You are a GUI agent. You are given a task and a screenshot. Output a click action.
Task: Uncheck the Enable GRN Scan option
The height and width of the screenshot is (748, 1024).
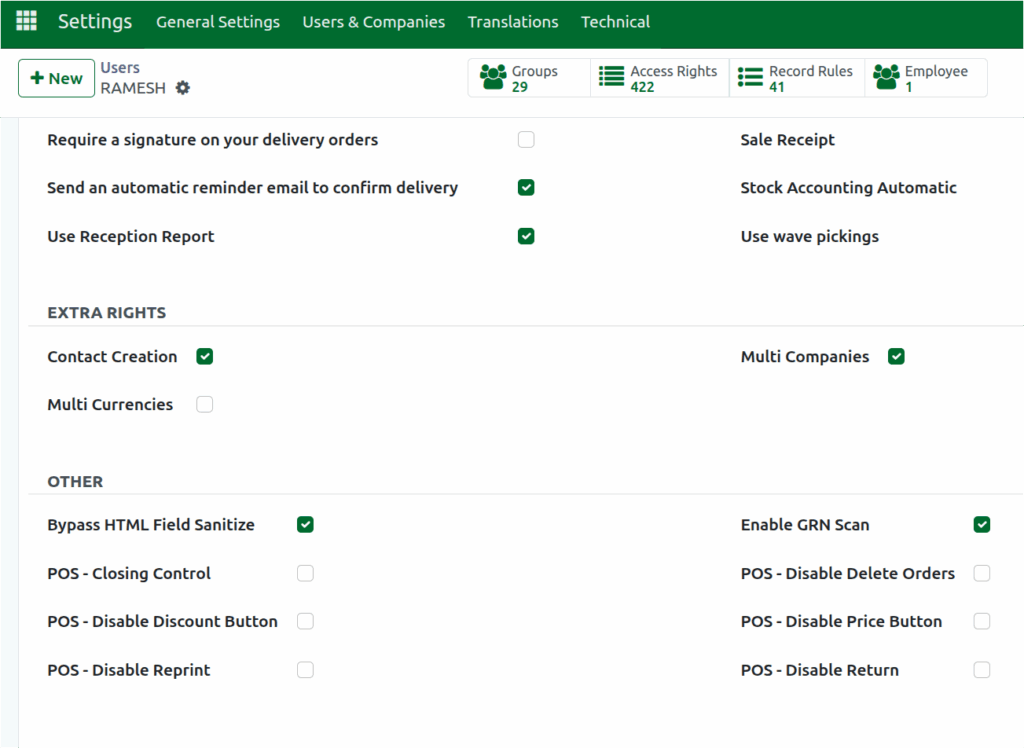tap(982, 524)
